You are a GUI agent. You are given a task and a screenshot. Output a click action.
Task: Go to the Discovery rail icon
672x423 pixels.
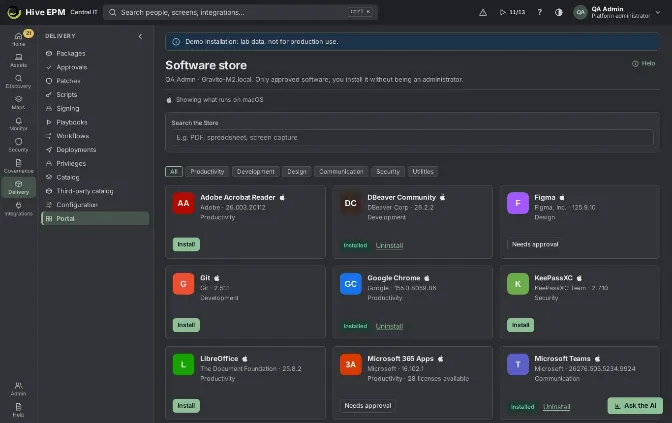pos(18,81)
